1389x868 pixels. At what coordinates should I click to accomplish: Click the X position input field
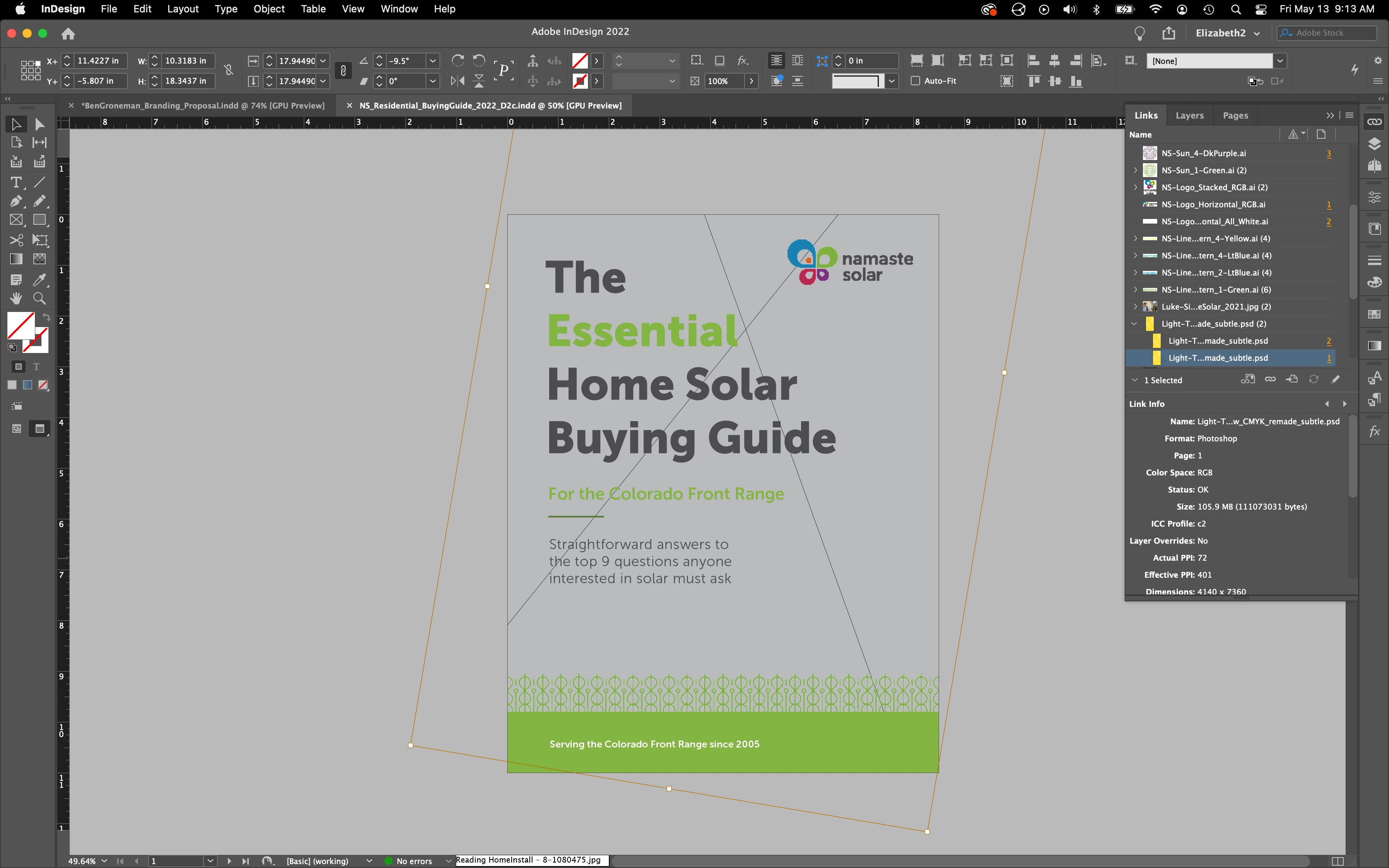pyautogui.click(x=99, y=61)
